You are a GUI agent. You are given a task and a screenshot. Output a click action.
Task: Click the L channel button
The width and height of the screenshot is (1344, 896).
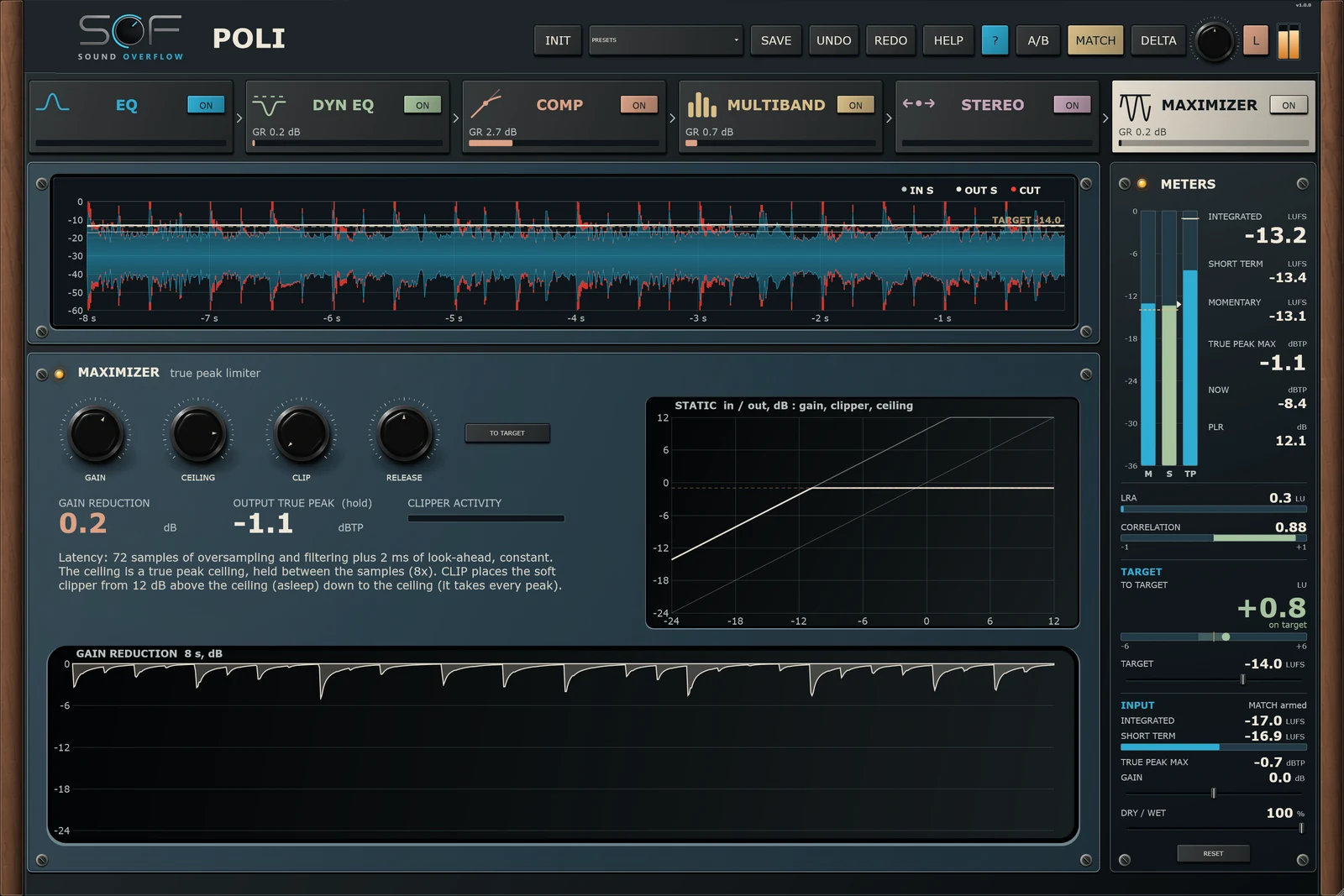(1256, 40)
